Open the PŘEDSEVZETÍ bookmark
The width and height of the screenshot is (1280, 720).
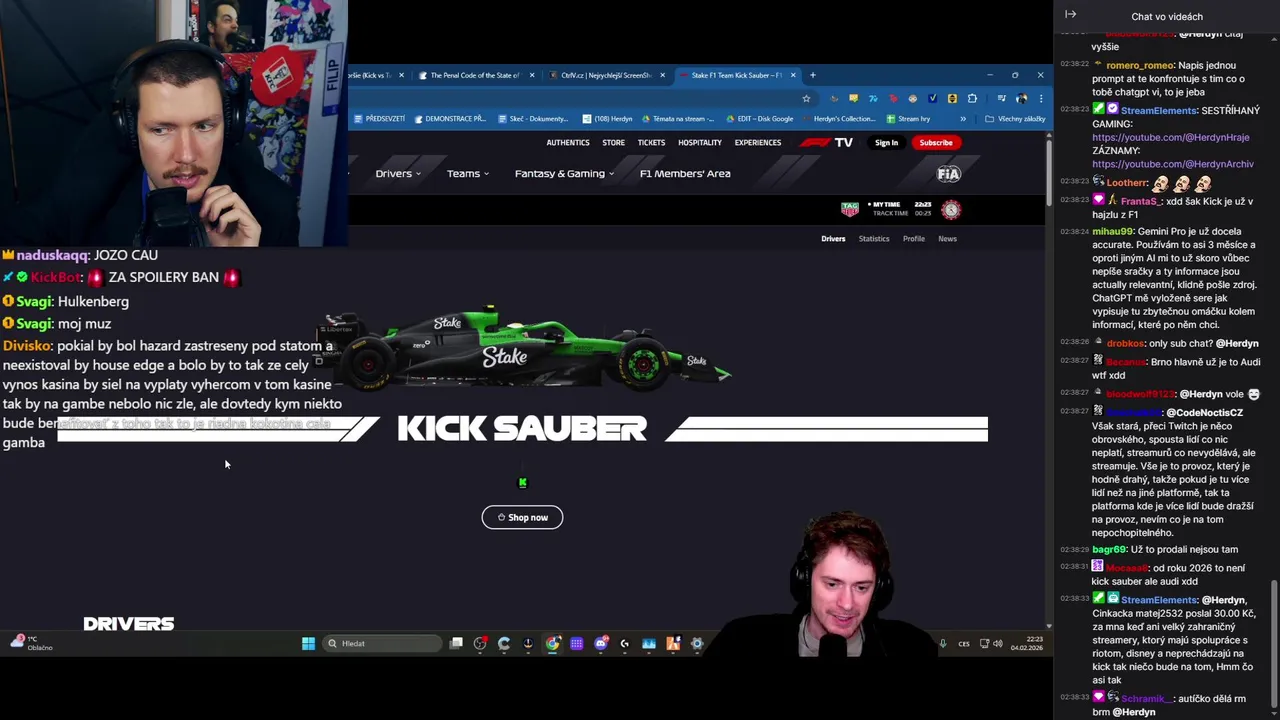379,118
